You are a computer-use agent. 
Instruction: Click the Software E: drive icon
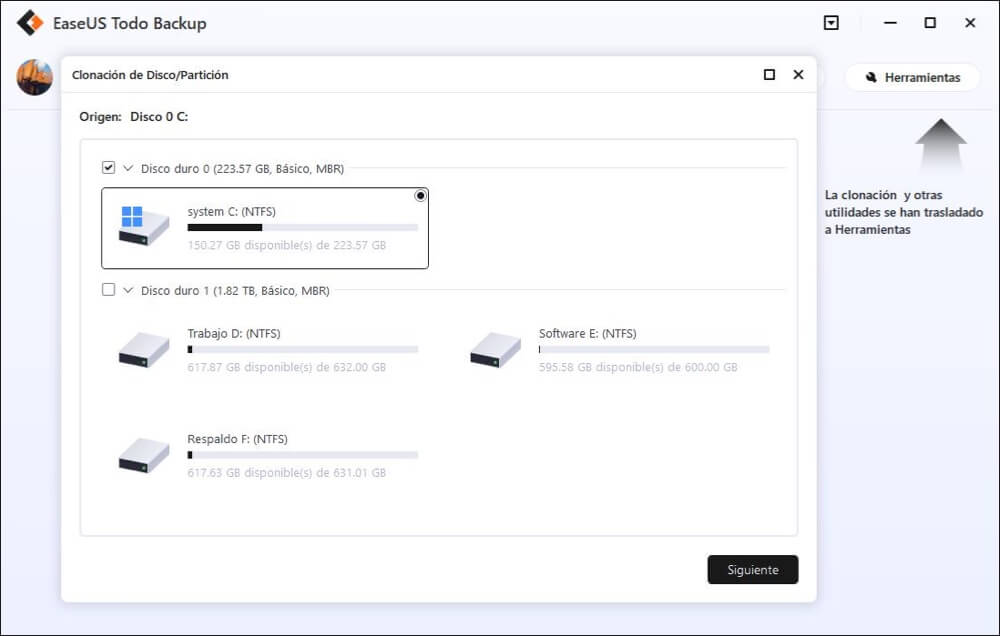click(496, 350)
